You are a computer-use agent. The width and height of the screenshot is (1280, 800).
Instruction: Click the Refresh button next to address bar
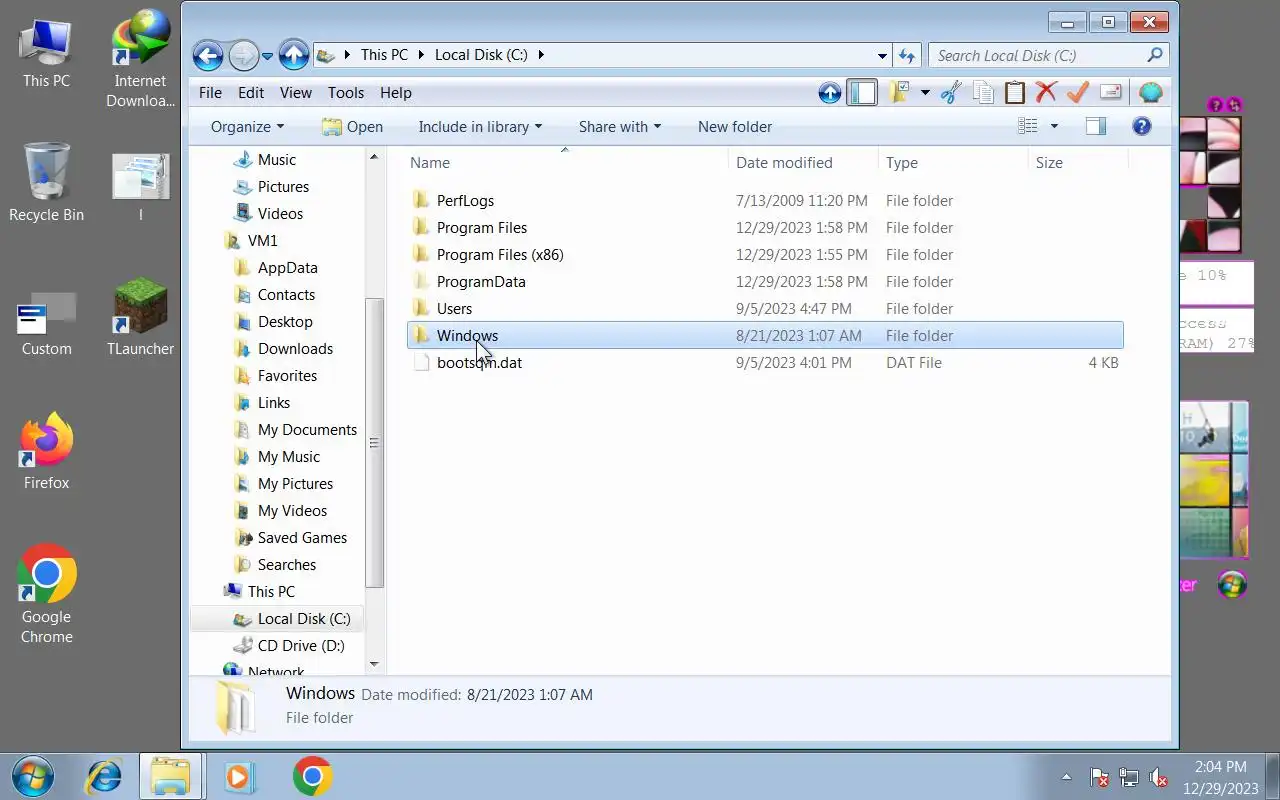[x=906, y=55]
